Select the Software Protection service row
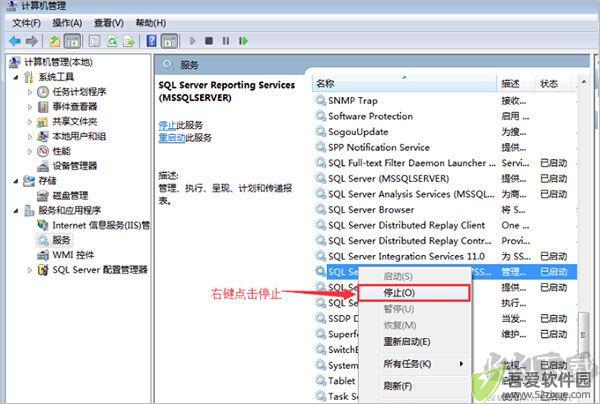Screen dimensions: 600x404 (445, 116)
